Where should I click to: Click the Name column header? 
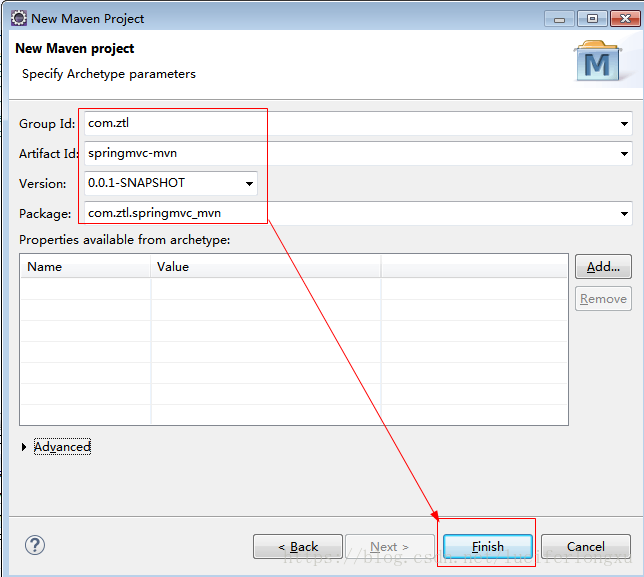tap(85, 267)
